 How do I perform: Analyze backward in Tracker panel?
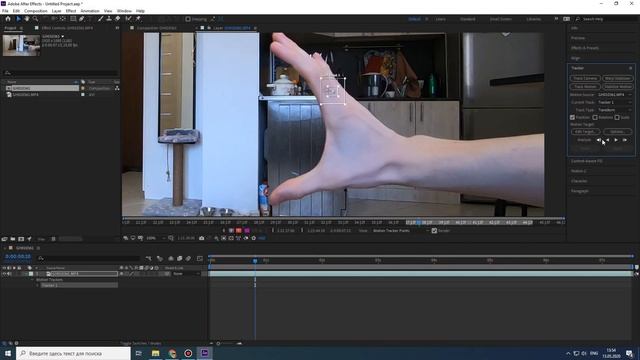607,140
